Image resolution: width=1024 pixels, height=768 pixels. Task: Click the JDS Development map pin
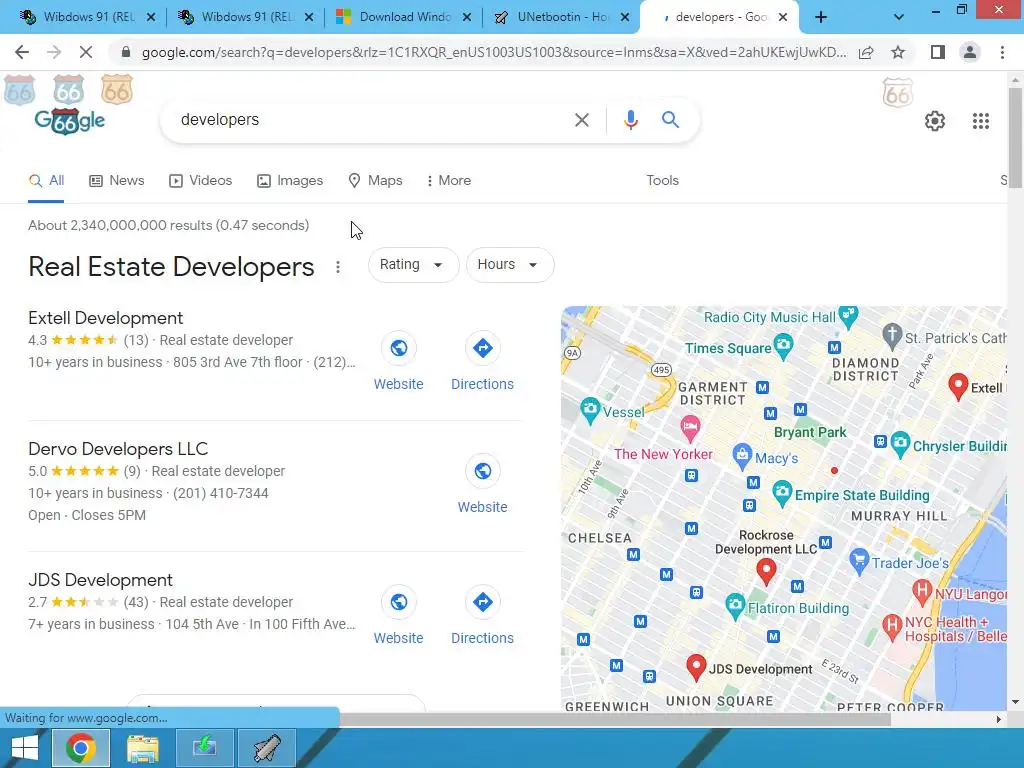[x=696, y=667]
